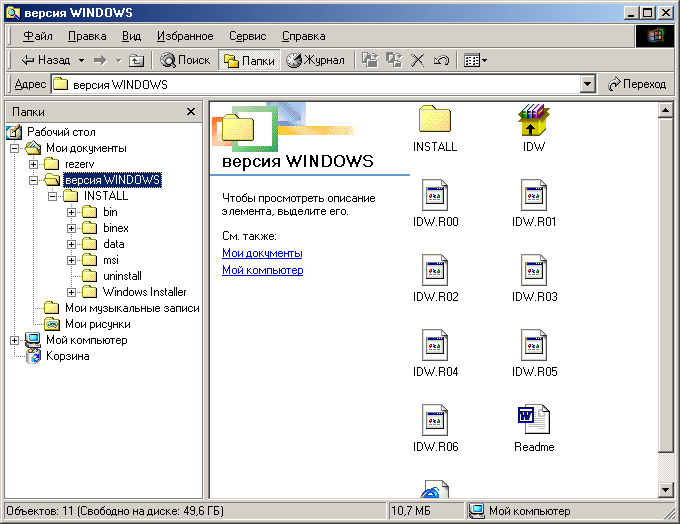Viewport: 680px width, 524px height.
Task: Select the rezerv folder in tree
Action: click(79, 164)
